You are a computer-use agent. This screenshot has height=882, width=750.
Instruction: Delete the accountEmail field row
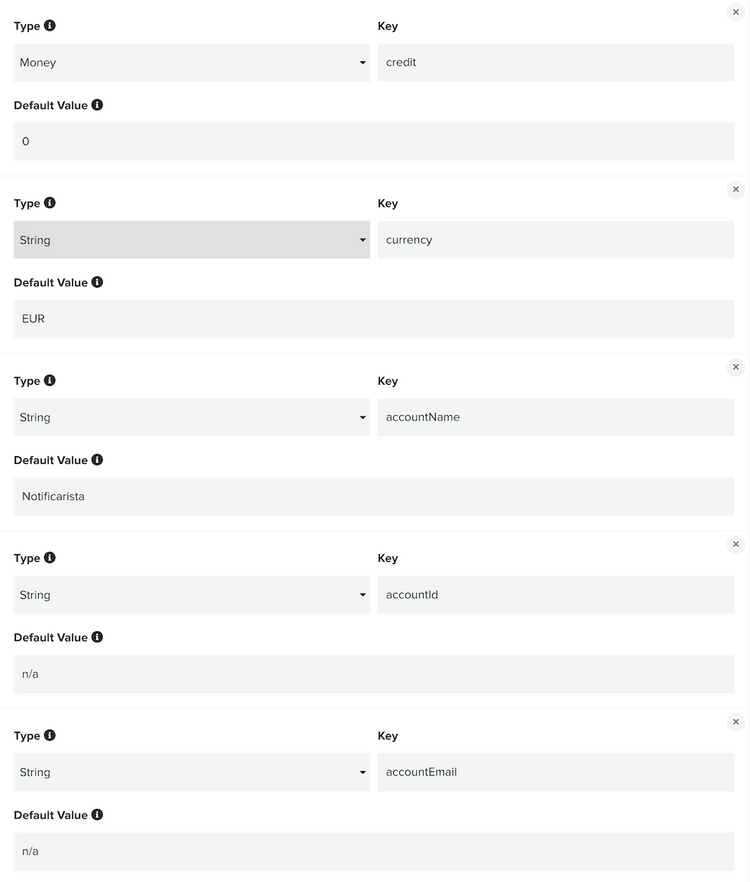(736, 722)
